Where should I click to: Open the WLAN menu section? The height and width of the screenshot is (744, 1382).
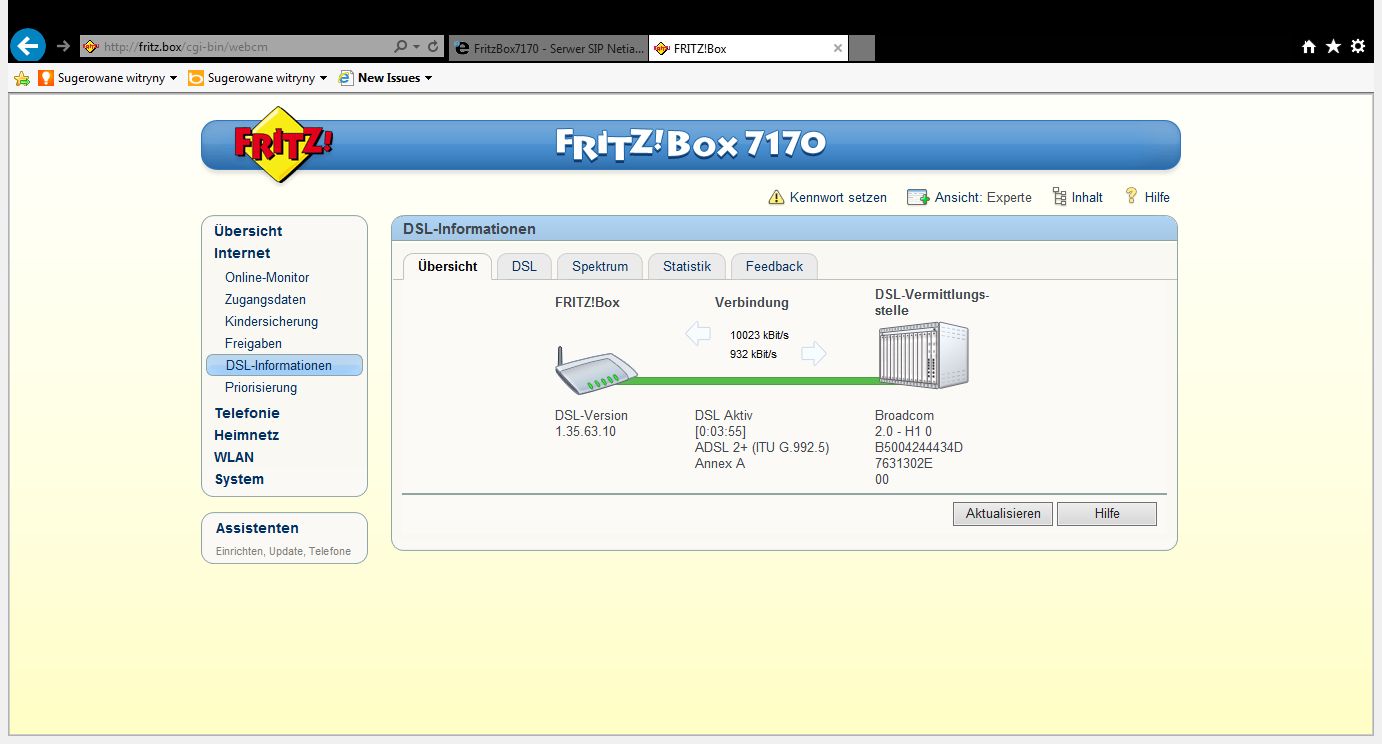pyautogui.click(x=234, y=457)
